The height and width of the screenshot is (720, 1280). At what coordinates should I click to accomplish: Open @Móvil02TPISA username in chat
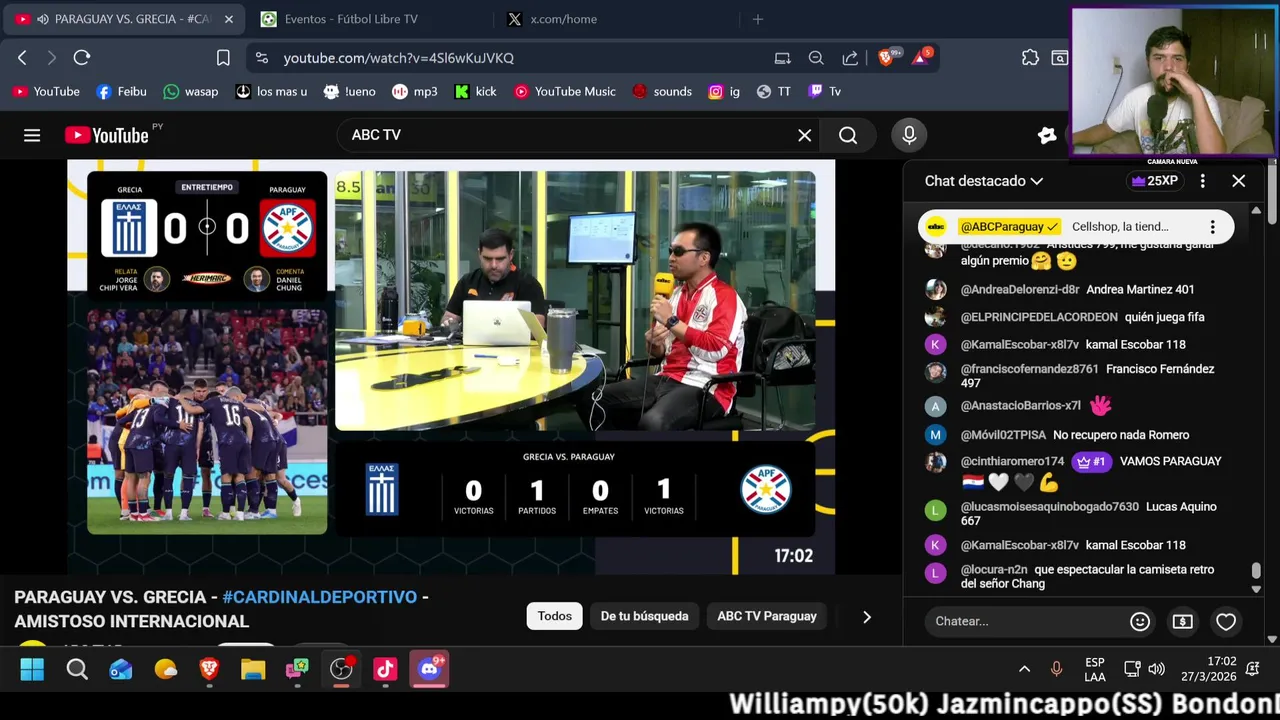coord(1003,435)
